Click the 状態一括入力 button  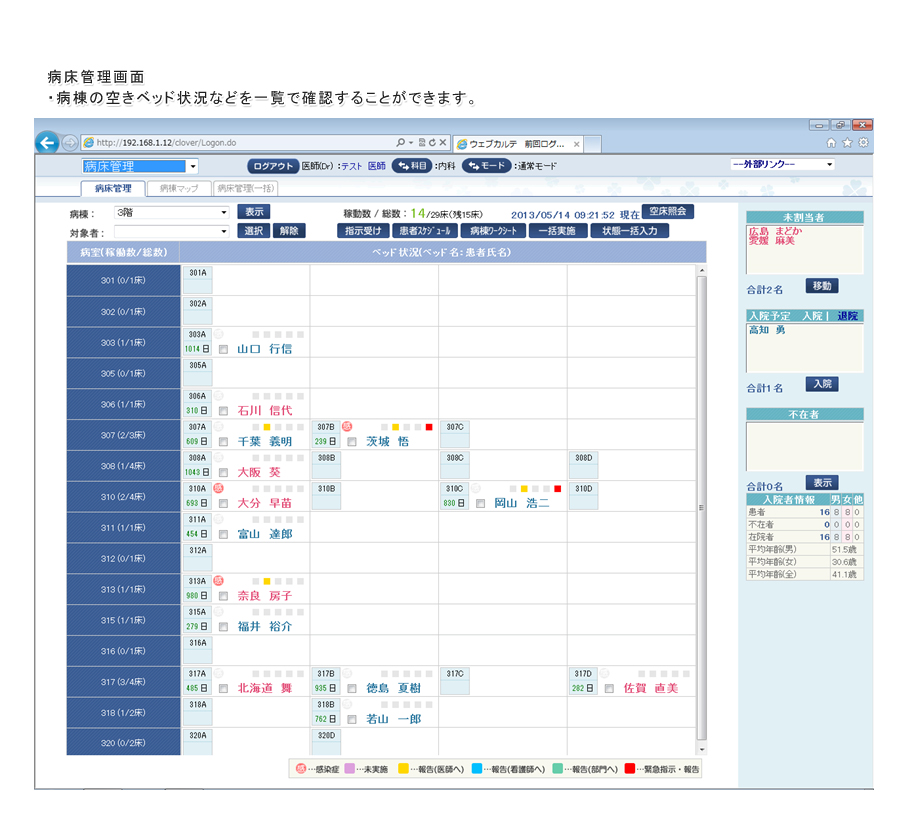630,231
